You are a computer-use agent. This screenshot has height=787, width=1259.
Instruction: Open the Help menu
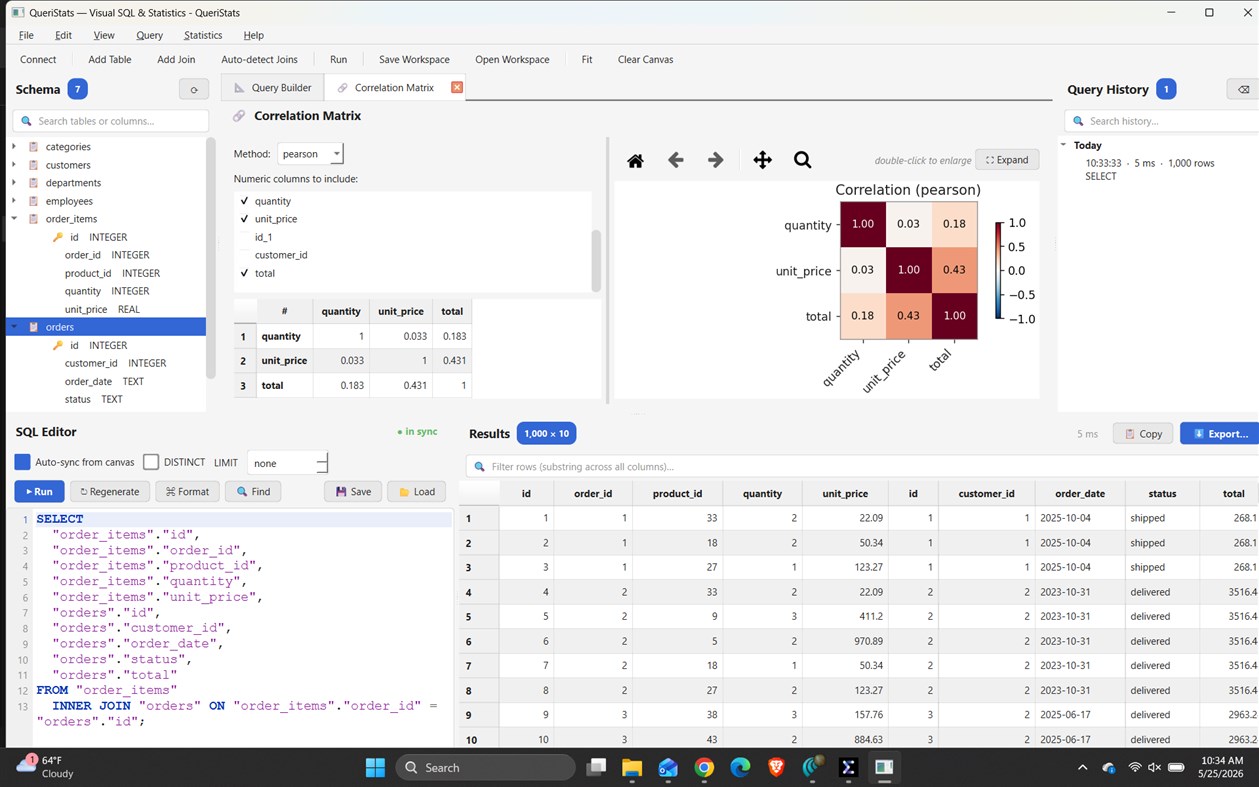click(254, 35)
